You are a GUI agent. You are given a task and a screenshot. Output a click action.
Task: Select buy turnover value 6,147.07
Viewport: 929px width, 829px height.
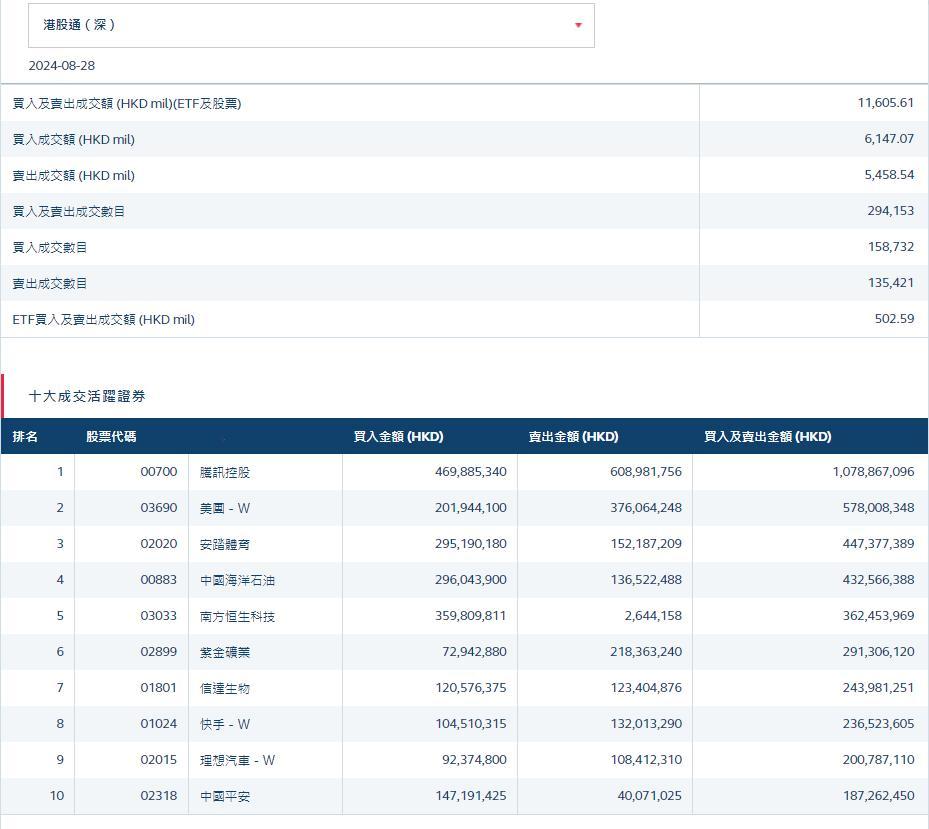[889, 139]
